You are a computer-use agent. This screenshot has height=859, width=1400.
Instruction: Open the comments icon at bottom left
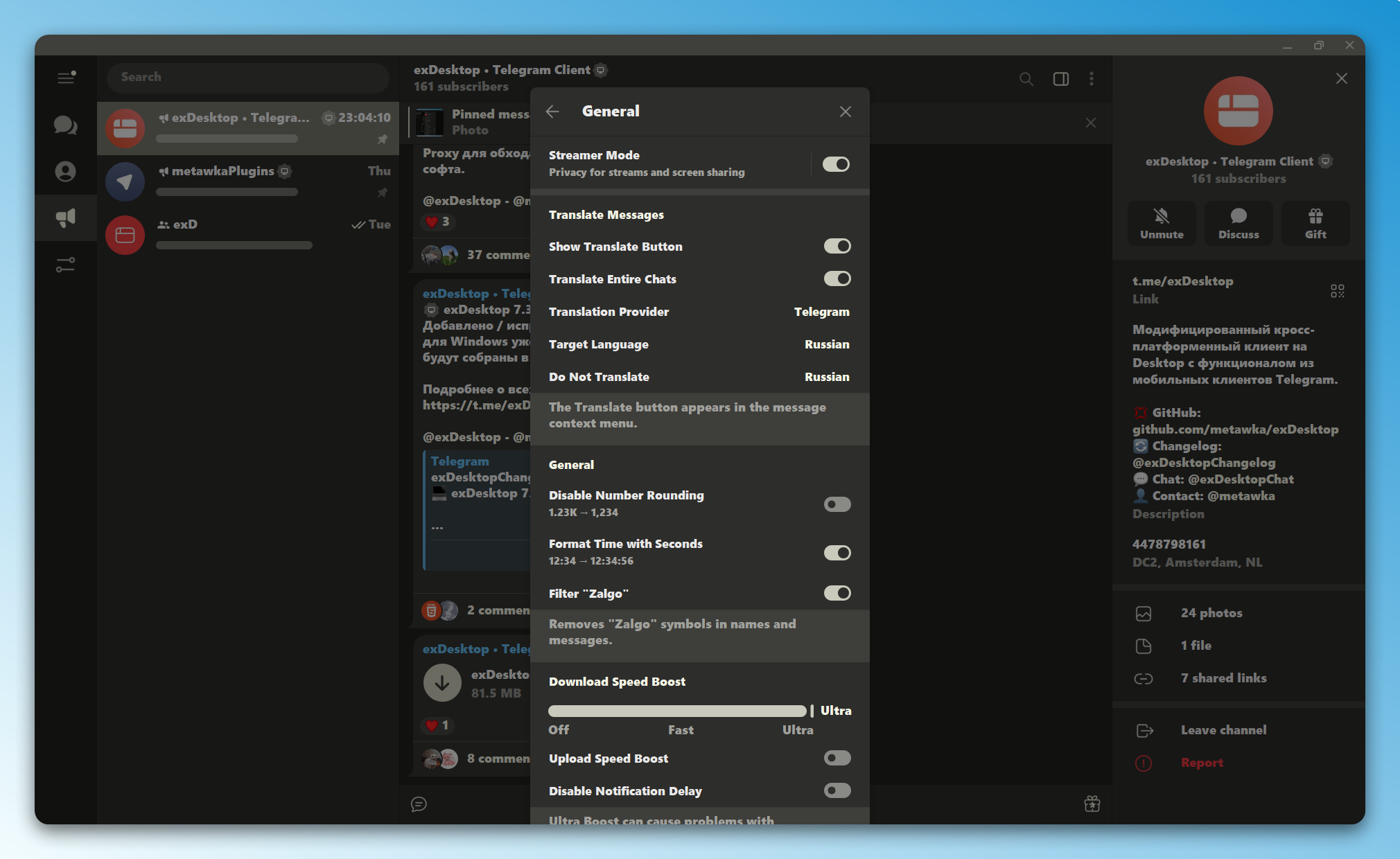click(419, 804)
